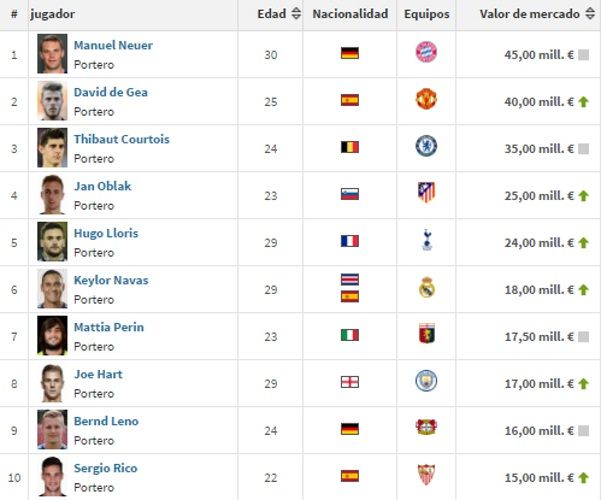Image resolution: width=601 pixels, height=500 pixels.
Task: Click the Tottenham club crest
Action: click(427, 241)
